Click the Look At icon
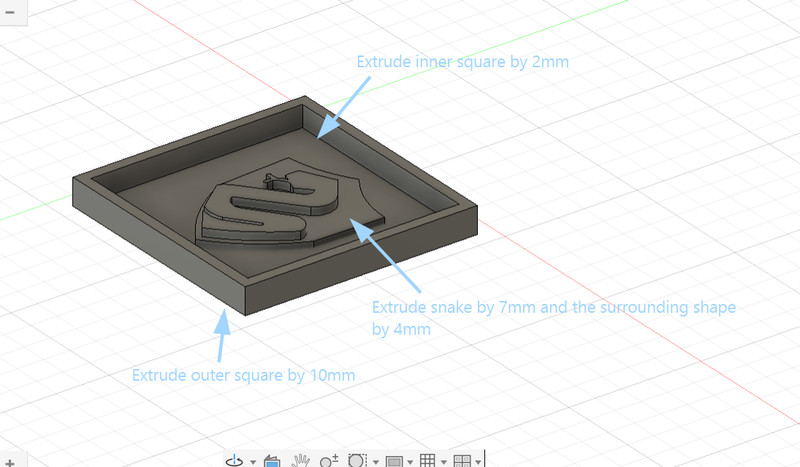 click(272, 461)
